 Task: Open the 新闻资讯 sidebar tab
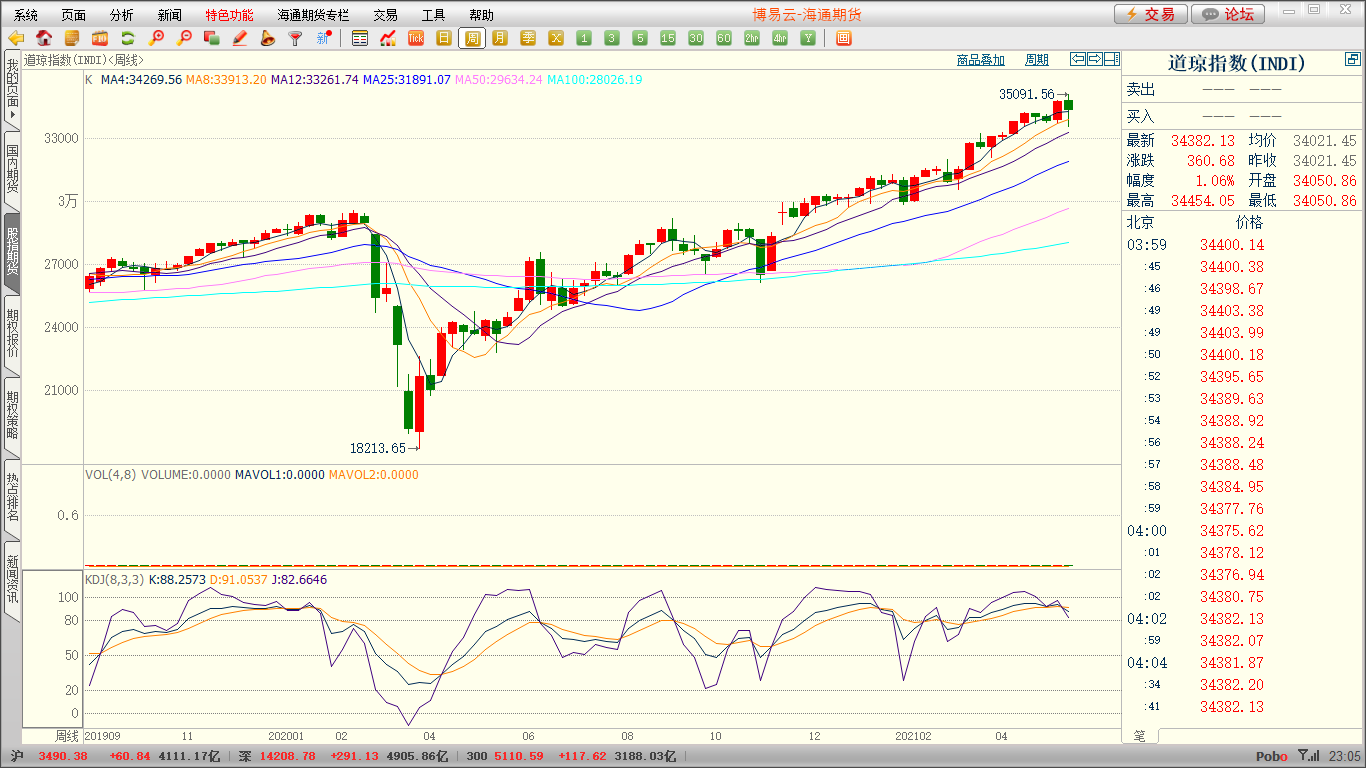coord(12,579)
